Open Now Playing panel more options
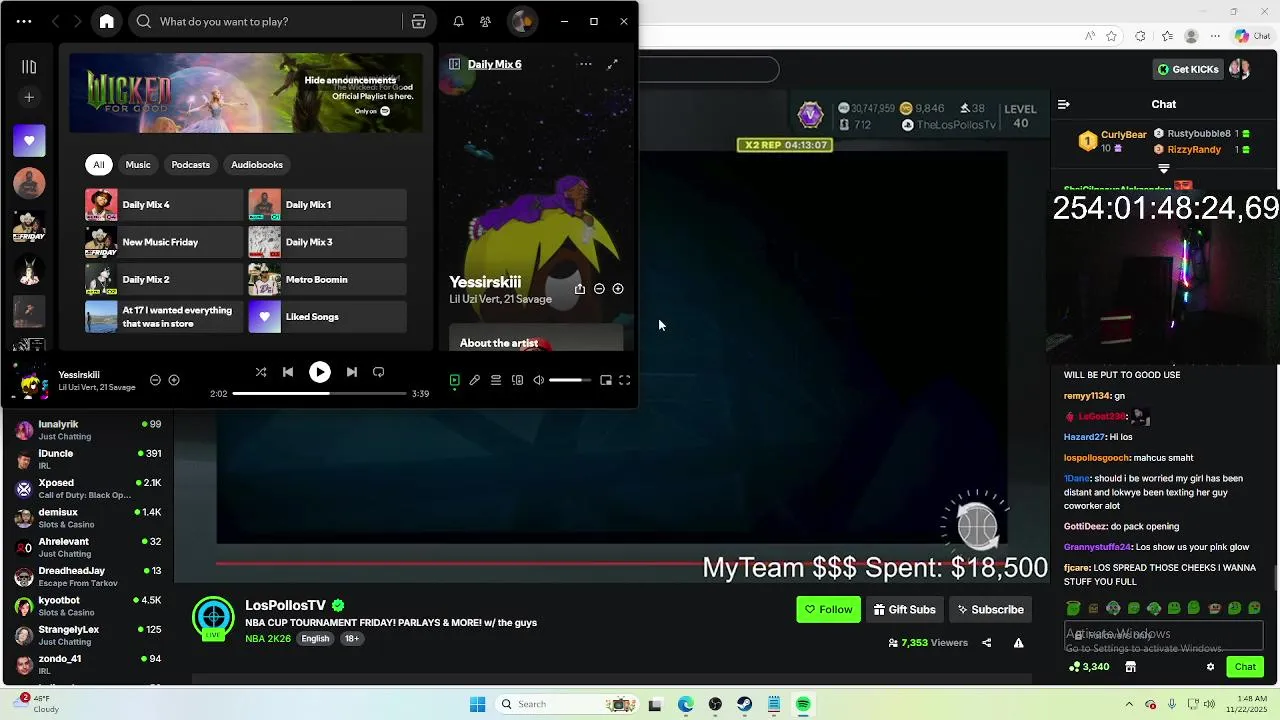This screenshot has width=1280, height=720. pos(585,64)
